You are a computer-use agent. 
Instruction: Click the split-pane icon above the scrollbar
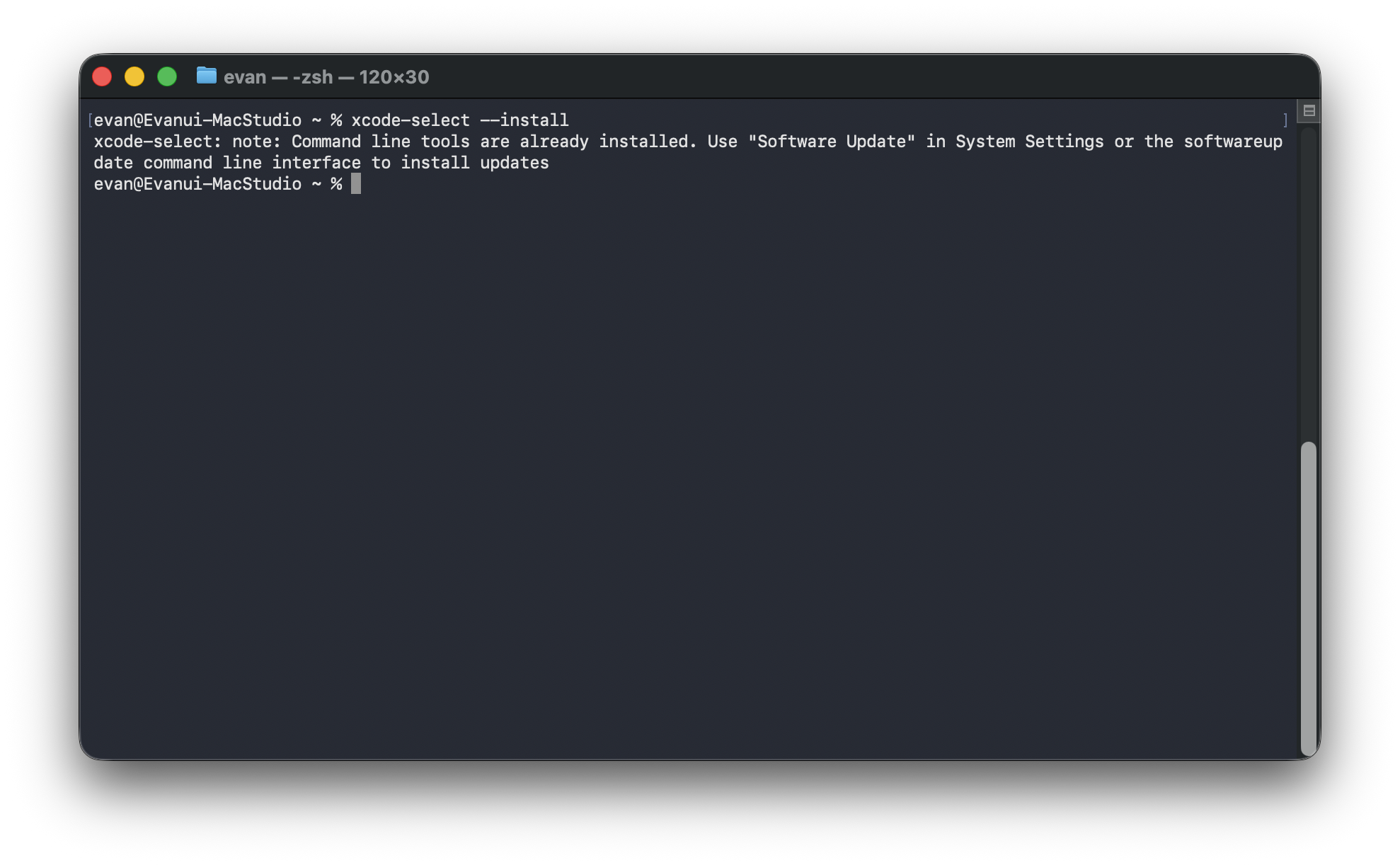(x=1309, y=110)
